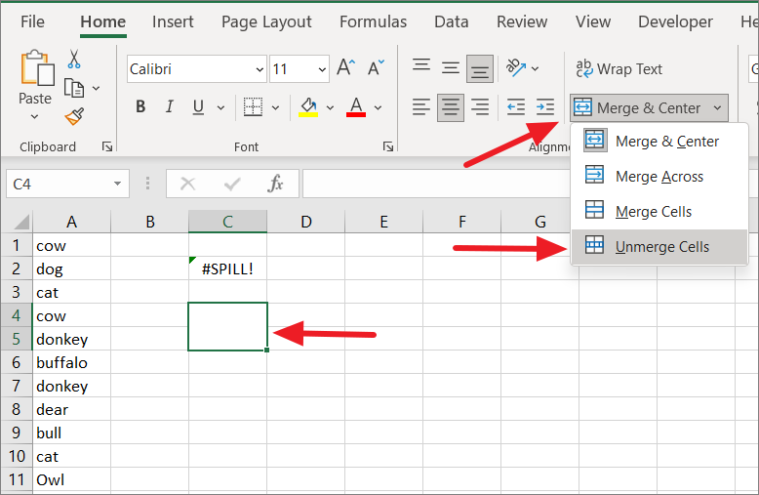Image resolution: width=759 pixels, height=495 pixels.
Task: Click the Paste clipboard icon
Action: pyautogui.click(x=36, y=68)
